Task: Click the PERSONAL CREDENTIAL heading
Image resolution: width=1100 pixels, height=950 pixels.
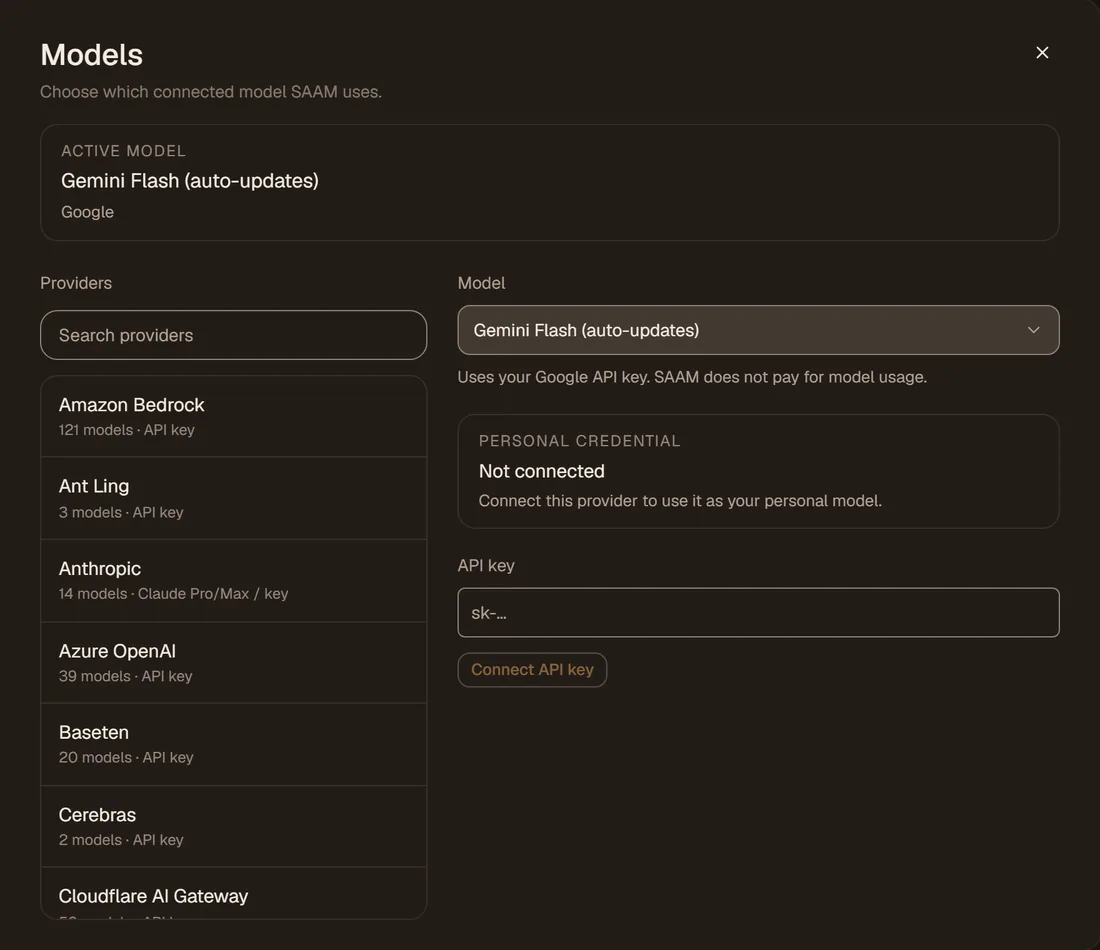Action: click(579, 441)
